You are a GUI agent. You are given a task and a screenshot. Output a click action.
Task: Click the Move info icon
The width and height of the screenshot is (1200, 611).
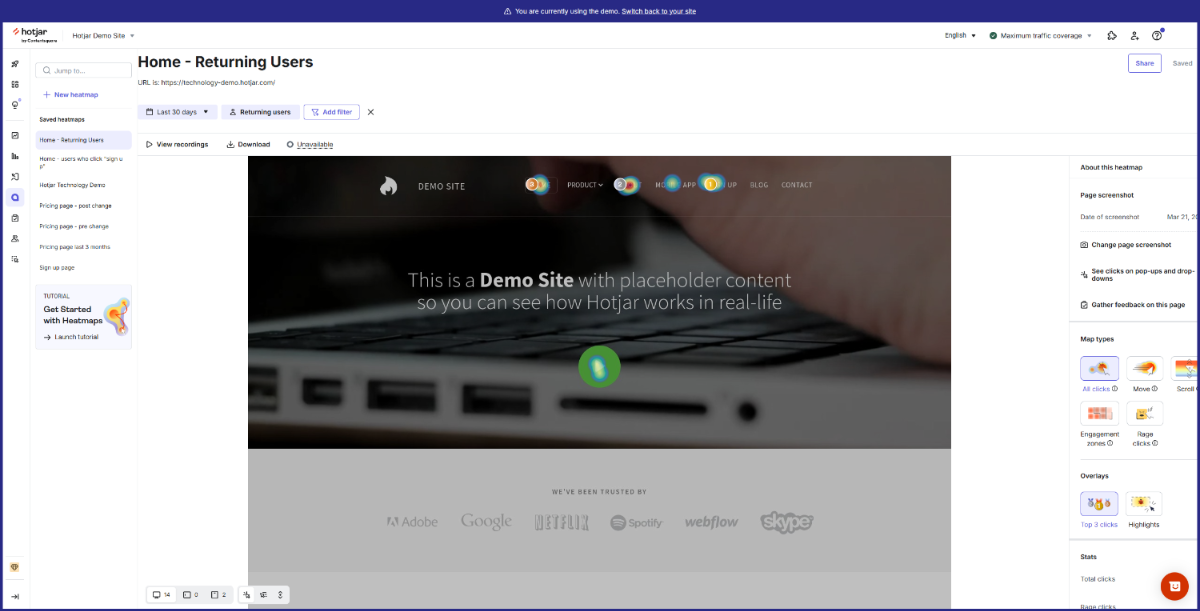[1154, 389]
